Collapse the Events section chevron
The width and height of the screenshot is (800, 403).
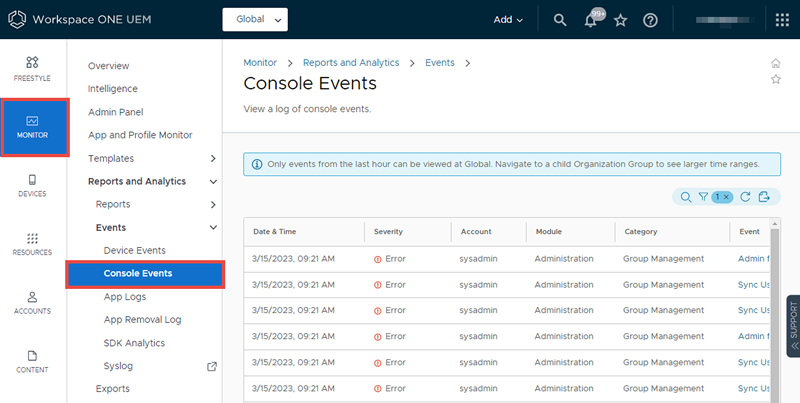(213, 228)
